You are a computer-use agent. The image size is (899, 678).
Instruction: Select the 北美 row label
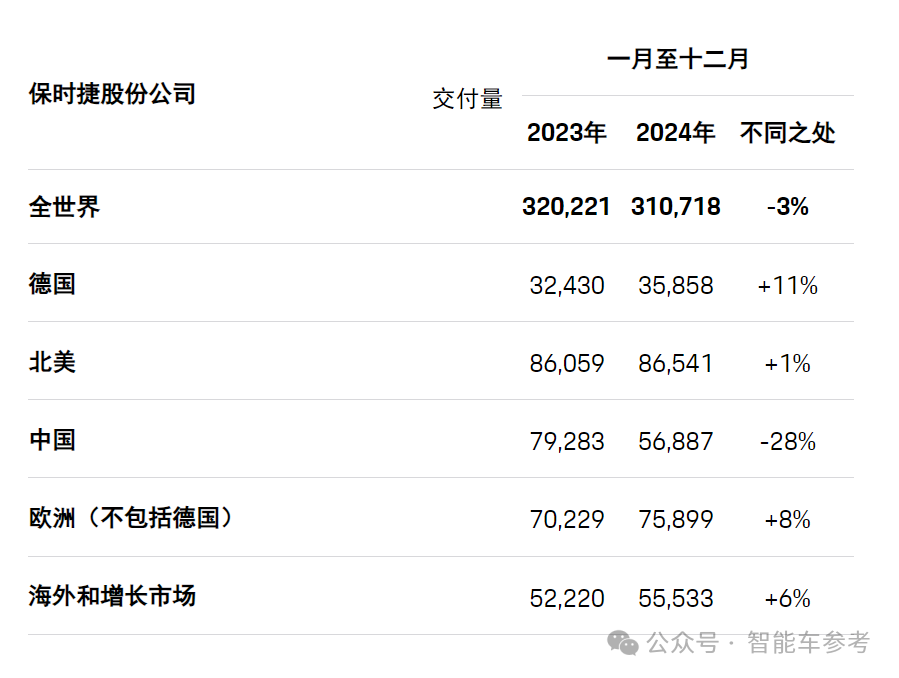point(53,362)
